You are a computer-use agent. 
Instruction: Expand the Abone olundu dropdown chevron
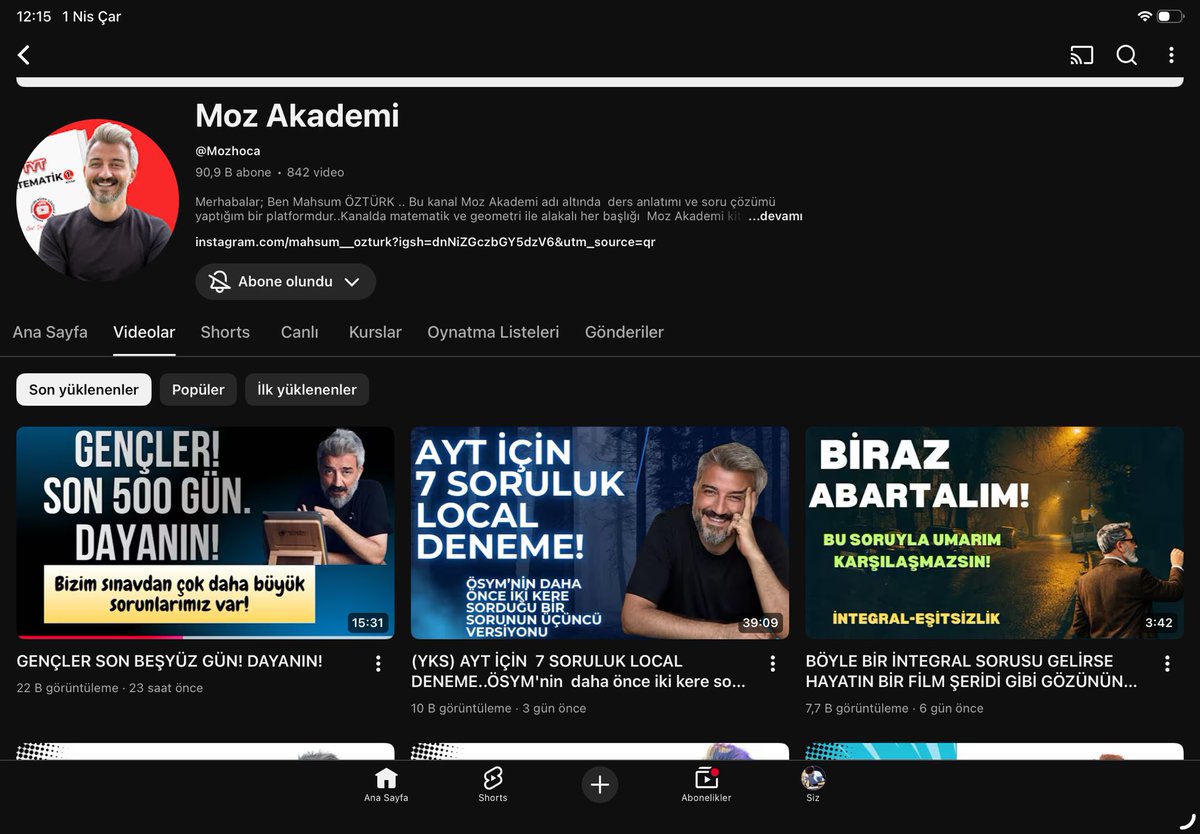tap(352, 282)
